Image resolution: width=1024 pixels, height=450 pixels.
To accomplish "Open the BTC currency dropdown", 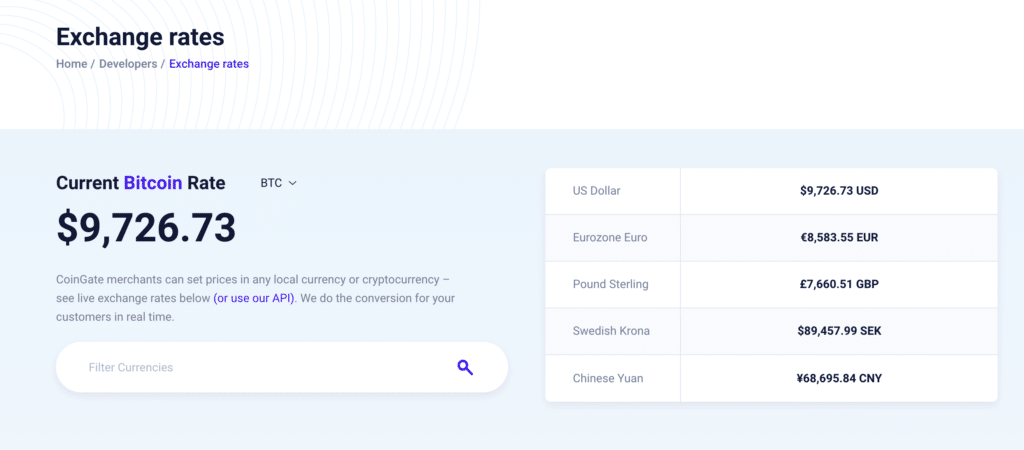I will pos(279,183).
